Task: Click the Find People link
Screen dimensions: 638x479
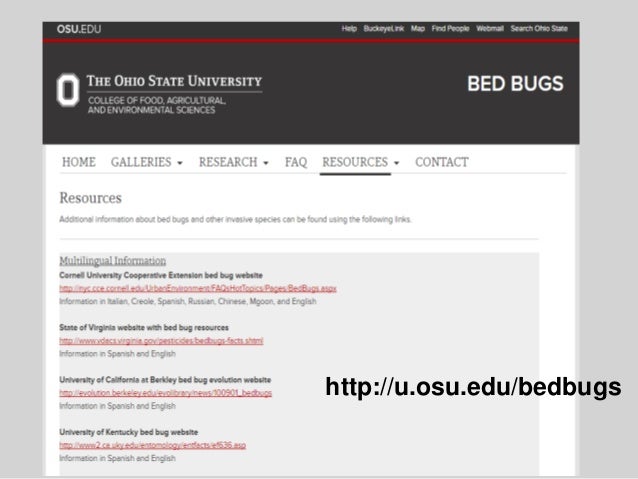Action: (450, 28)
